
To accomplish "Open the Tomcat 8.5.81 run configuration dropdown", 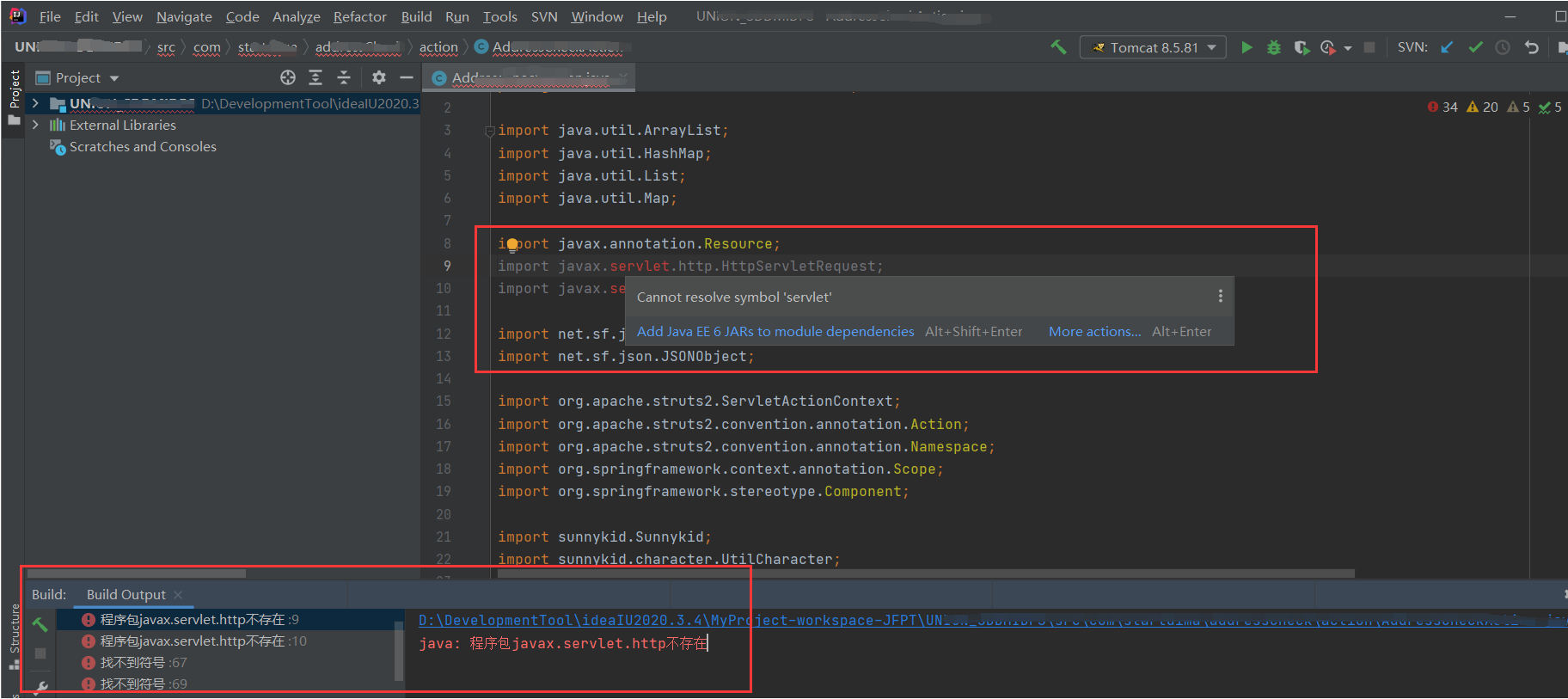I will pos(1153,47).
